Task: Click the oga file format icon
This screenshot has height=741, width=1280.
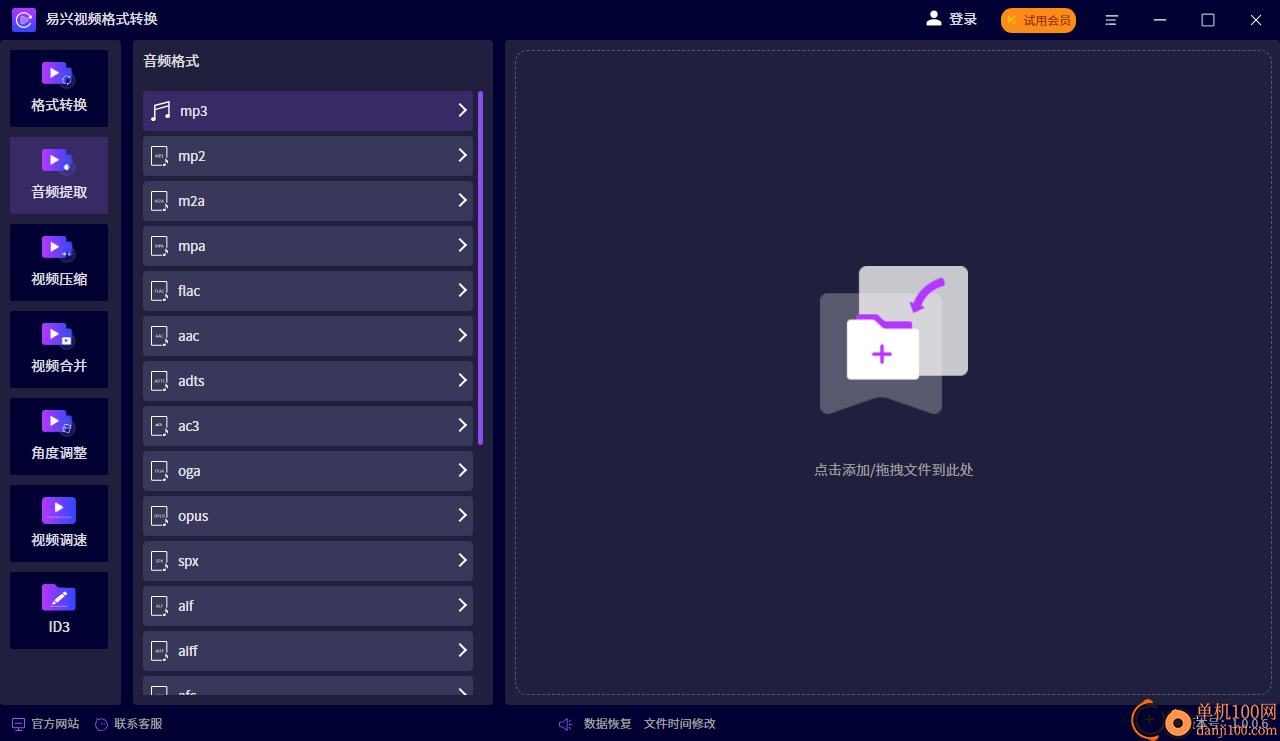Action: 159,471
